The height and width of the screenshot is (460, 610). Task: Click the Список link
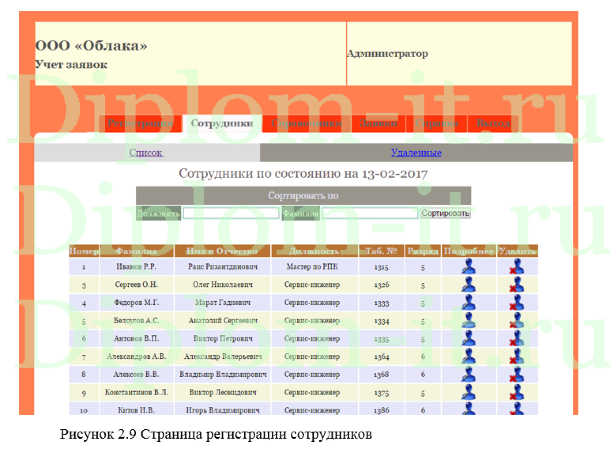point(146,153)
